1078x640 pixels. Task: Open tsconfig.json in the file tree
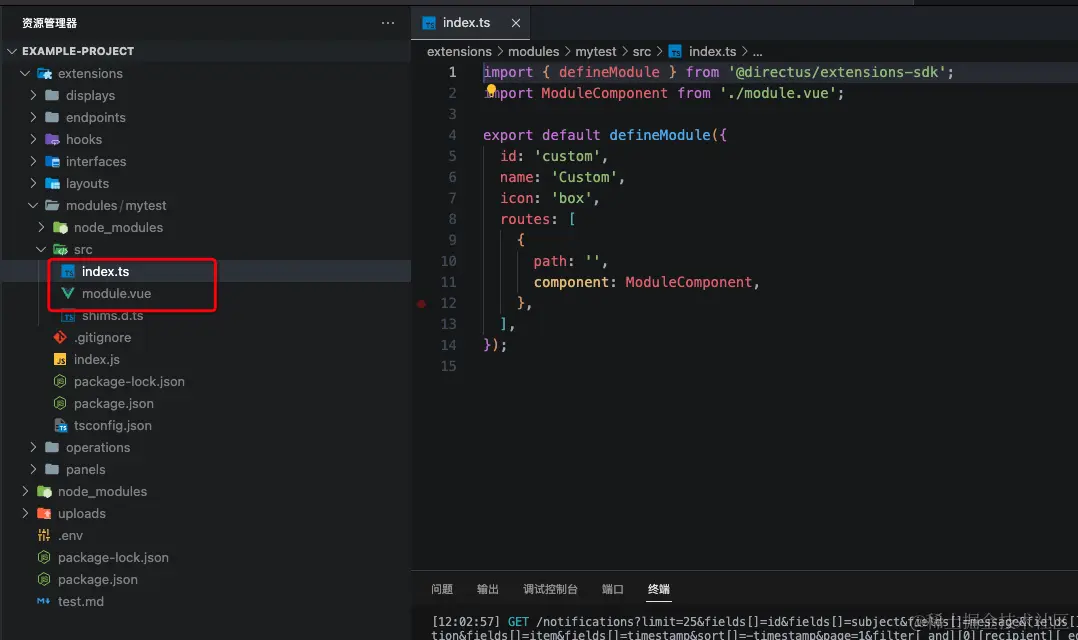coord(113,426)
